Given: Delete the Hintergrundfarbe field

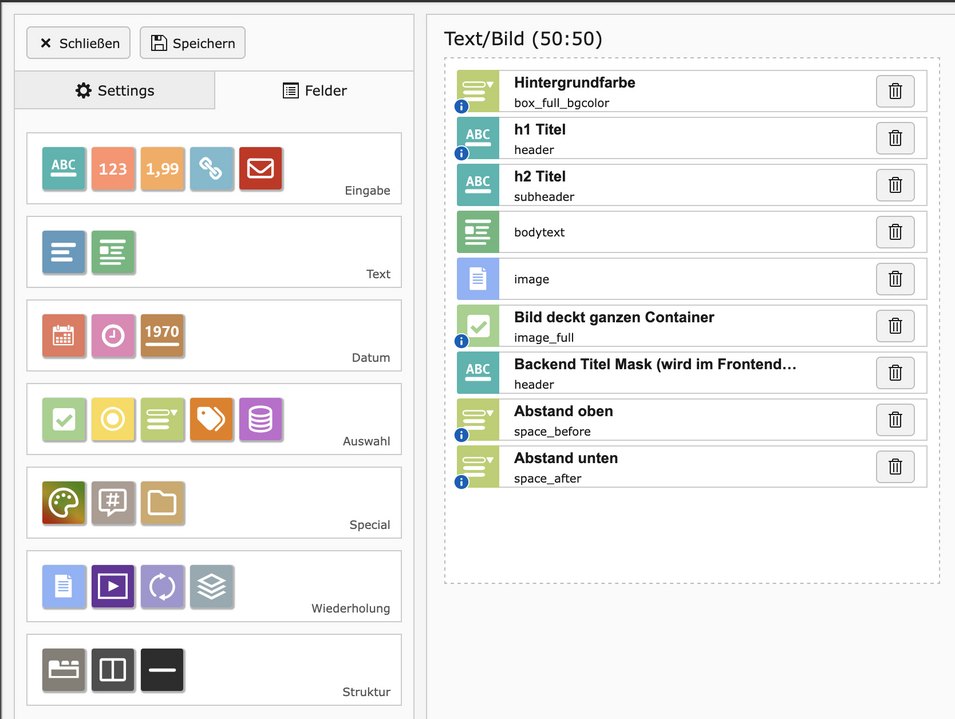Looking at the screenshot, I should coord(895,91).
